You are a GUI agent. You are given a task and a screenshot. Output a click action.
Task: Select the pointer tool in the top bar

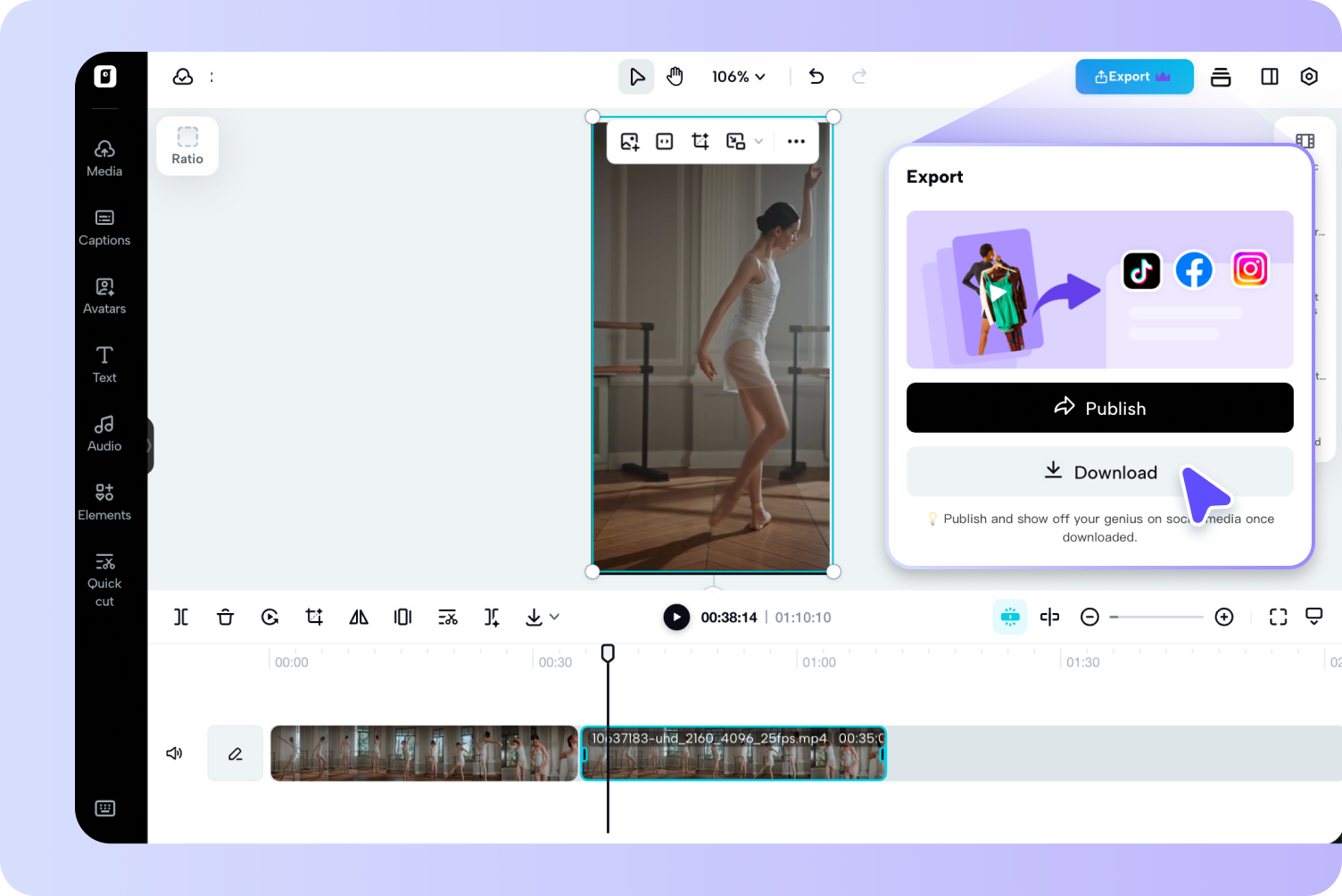(x=636, y=77)
